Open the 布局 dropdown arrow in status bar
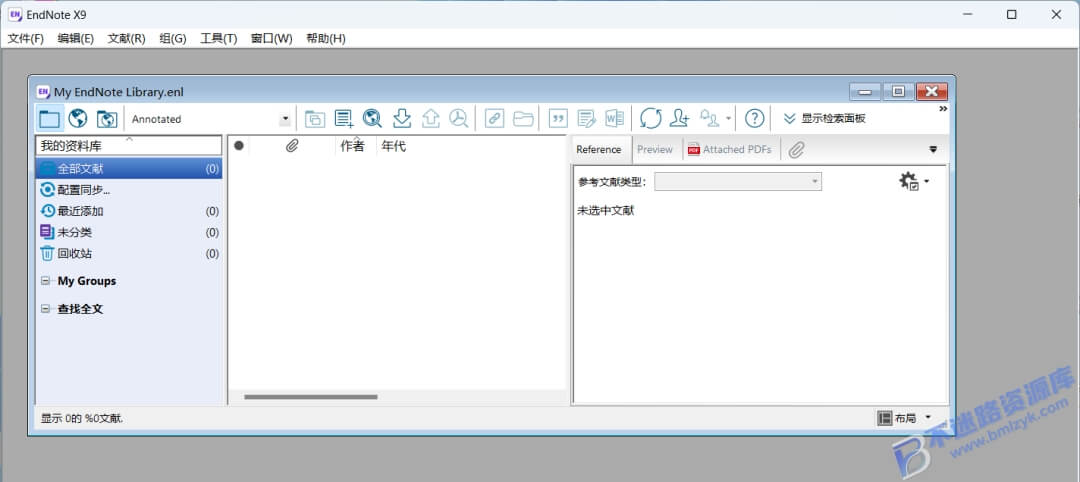 click(928, 417)
